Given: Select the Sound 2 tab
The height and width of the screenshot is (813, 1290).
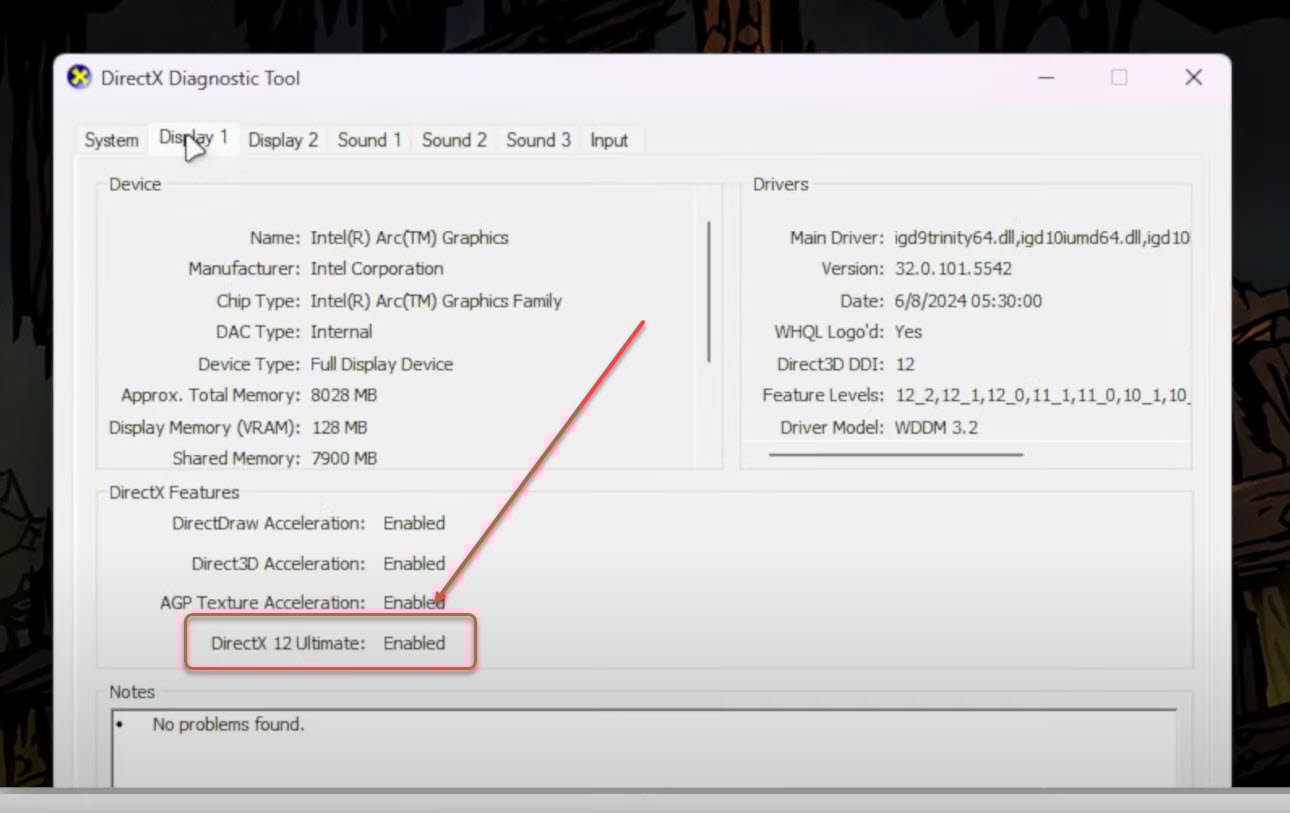Looking at the screenshot, I should (x=453, y=140).
